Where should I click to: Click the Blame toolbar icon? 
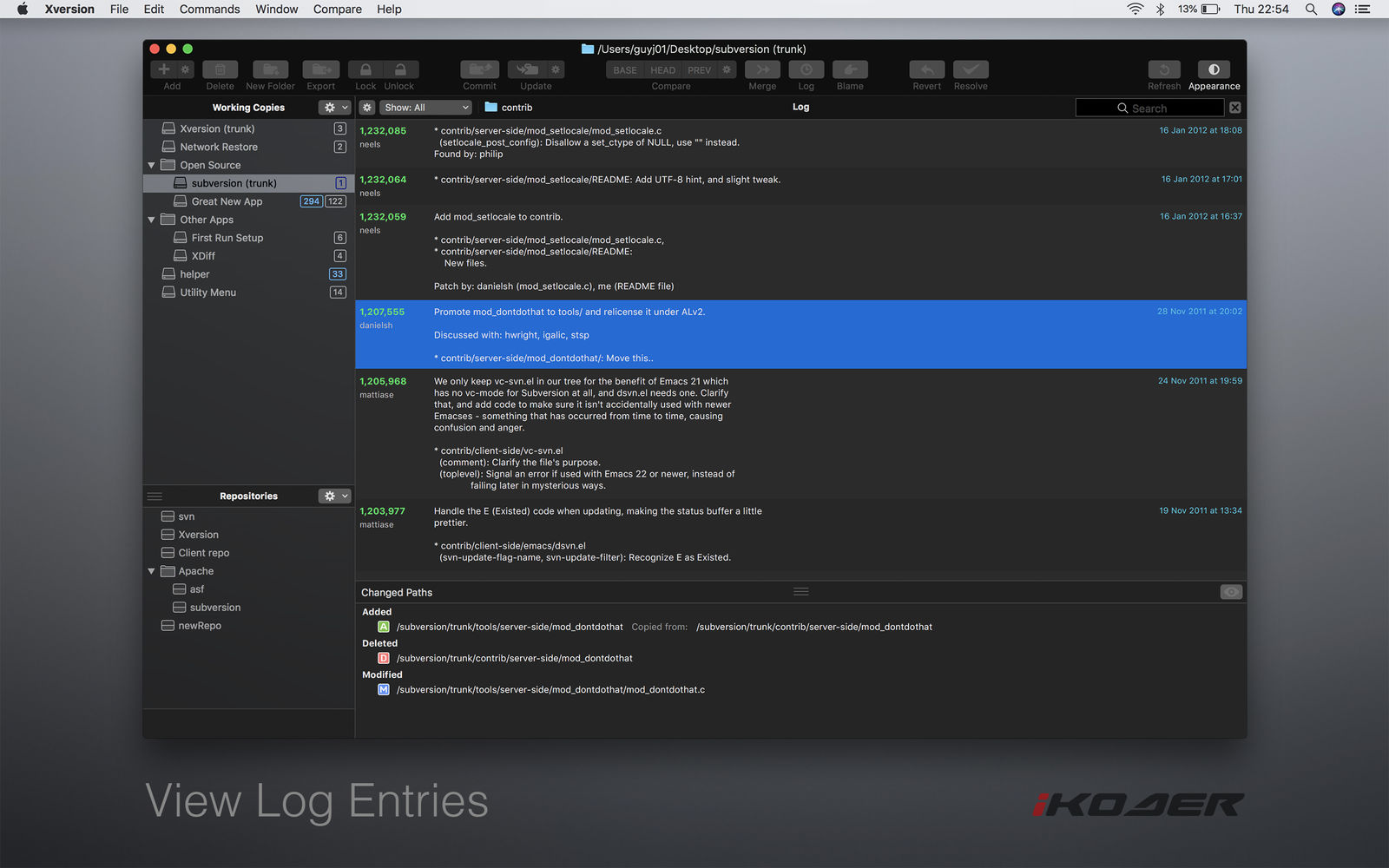850,69
